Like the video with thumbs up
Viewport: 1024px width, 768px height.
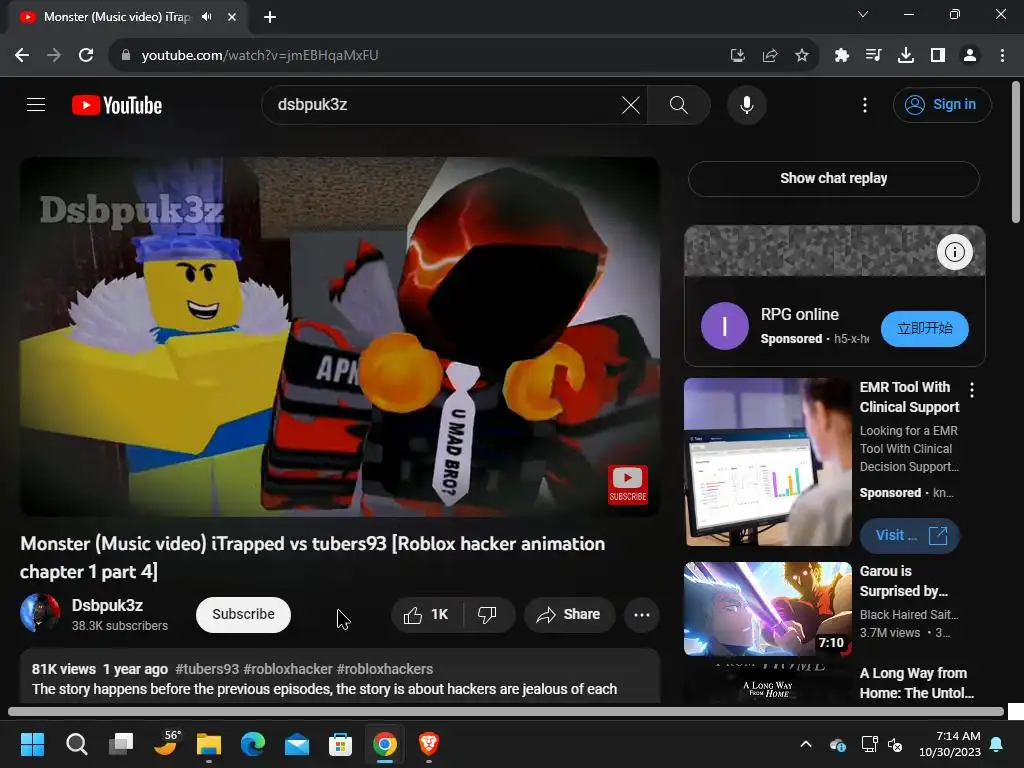click(x=426, y=615)
